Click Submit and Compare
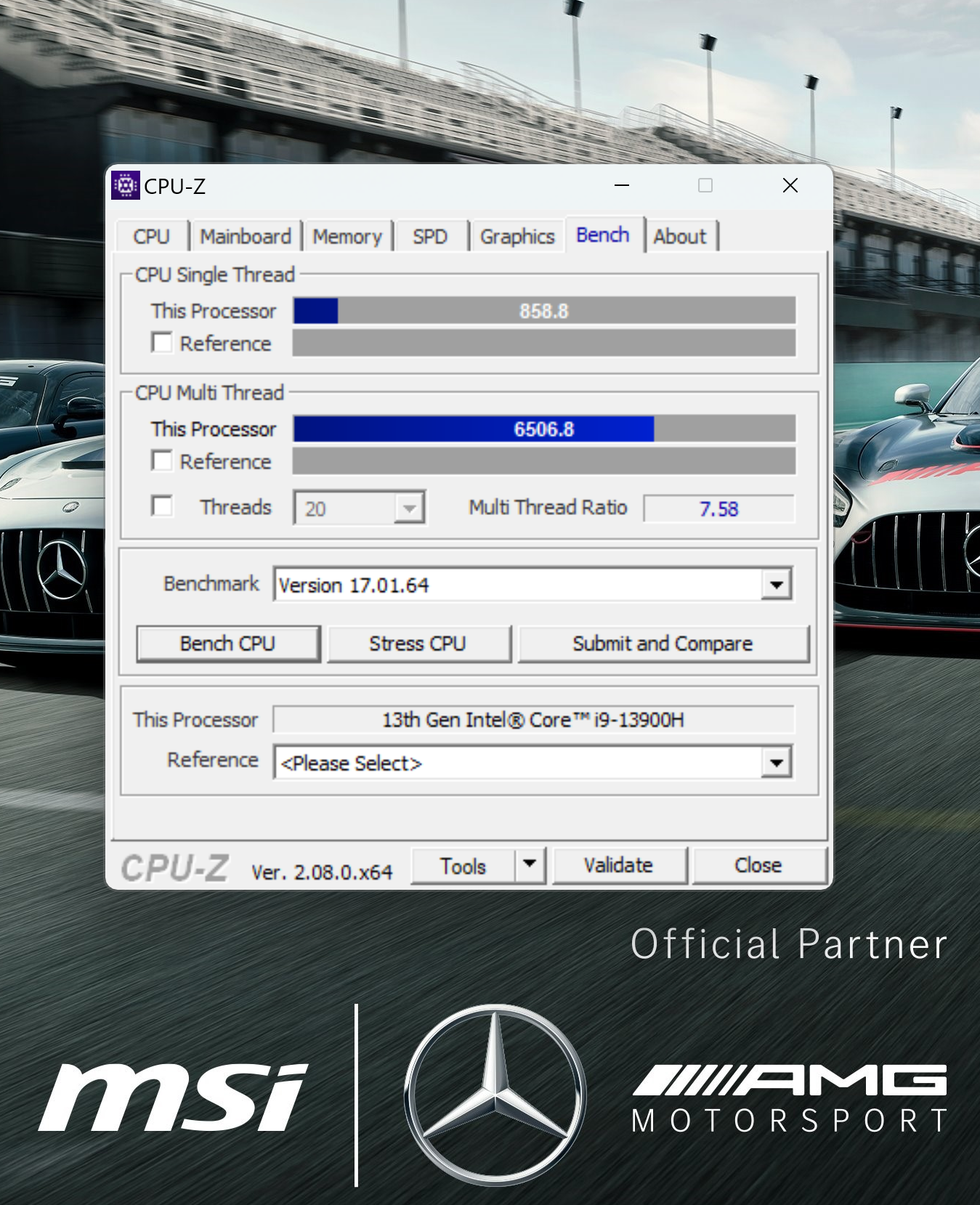This screenshot has height=1205, width=980. [663, 644]
